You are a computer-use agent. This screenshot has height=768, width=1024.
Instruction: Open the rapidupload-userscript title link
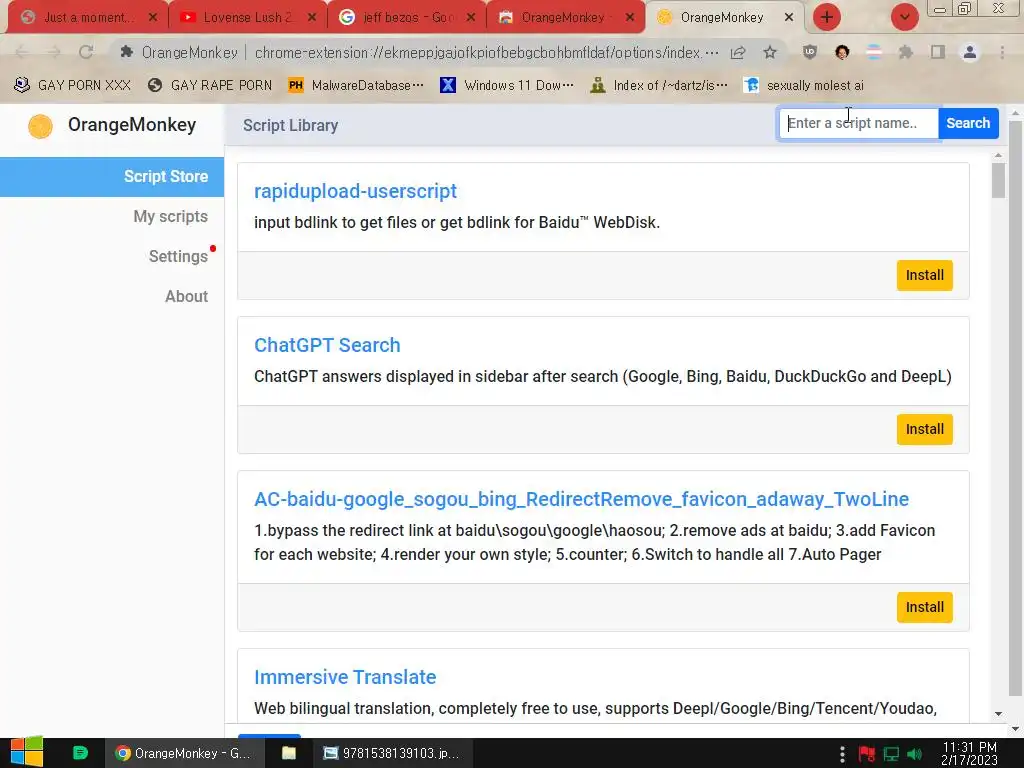point(355,191)
